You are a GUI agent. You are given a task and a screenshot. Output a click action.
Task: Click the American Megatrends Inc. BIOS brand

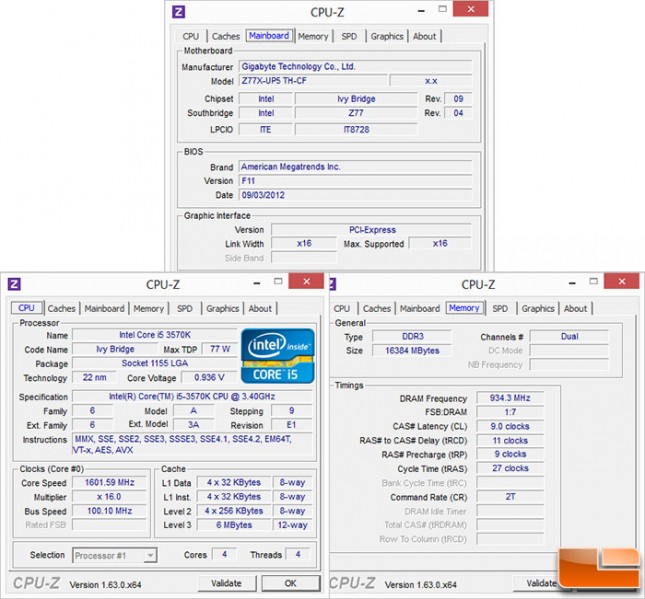[x=355, y=167]
